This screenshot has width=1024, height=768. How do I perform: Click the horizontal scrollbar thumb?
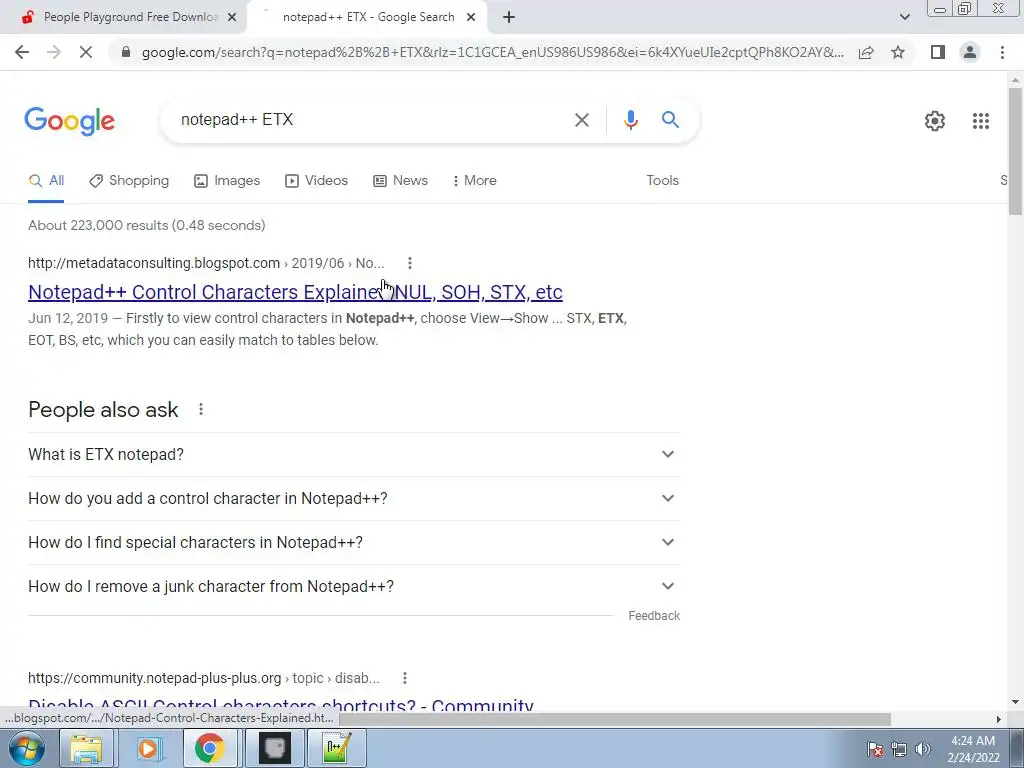[x=613, y=719]
